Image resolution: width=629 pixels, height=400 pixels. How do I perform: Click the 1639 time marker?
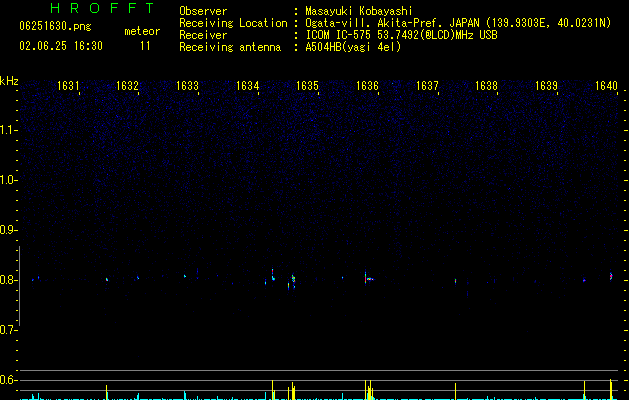(546, 85)
